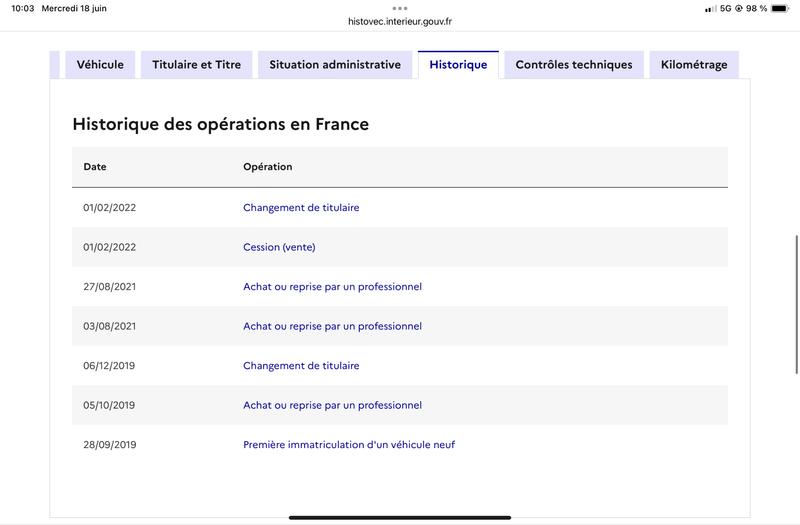Image resolution: width=800 pixels, height=525 pixels.
Task: Tap the Mercredi 18 juin date
Action: pyautogui.click(x=74, y=8)
